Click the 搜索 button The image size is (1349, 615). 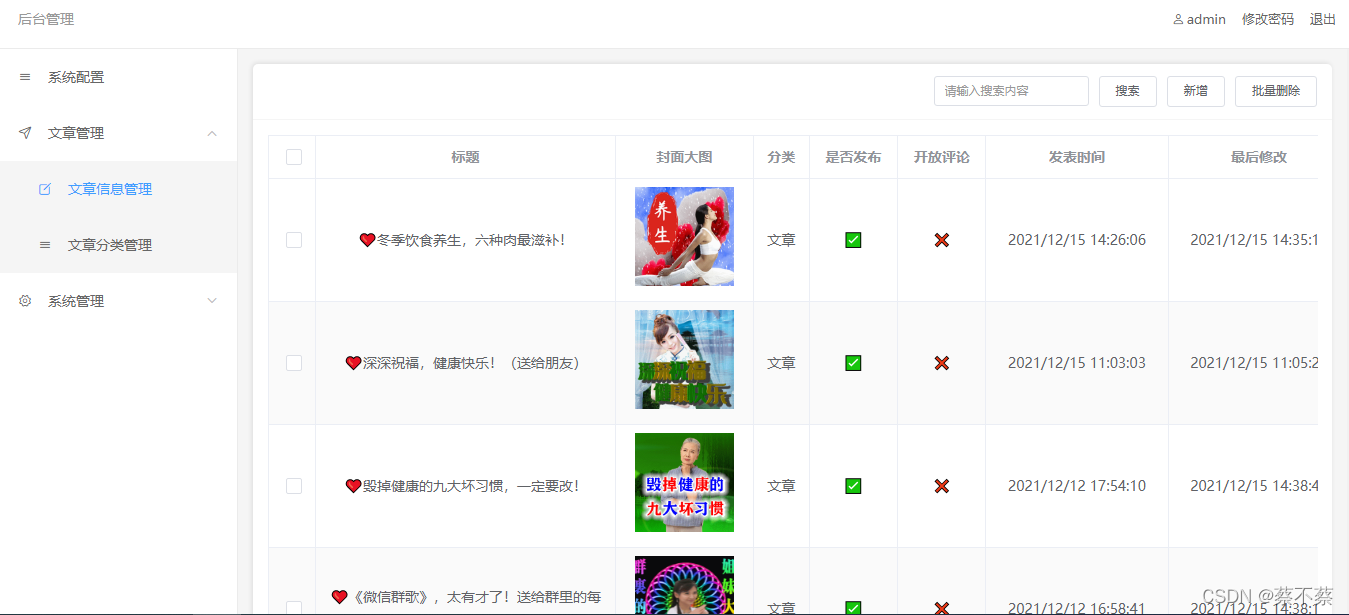[x=1128, y=91]
